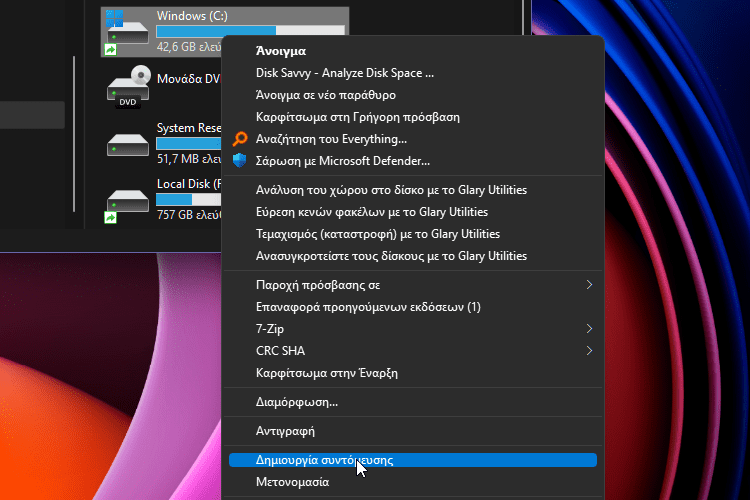
Task: Click the System Reserved drive name
Action: 189,128
